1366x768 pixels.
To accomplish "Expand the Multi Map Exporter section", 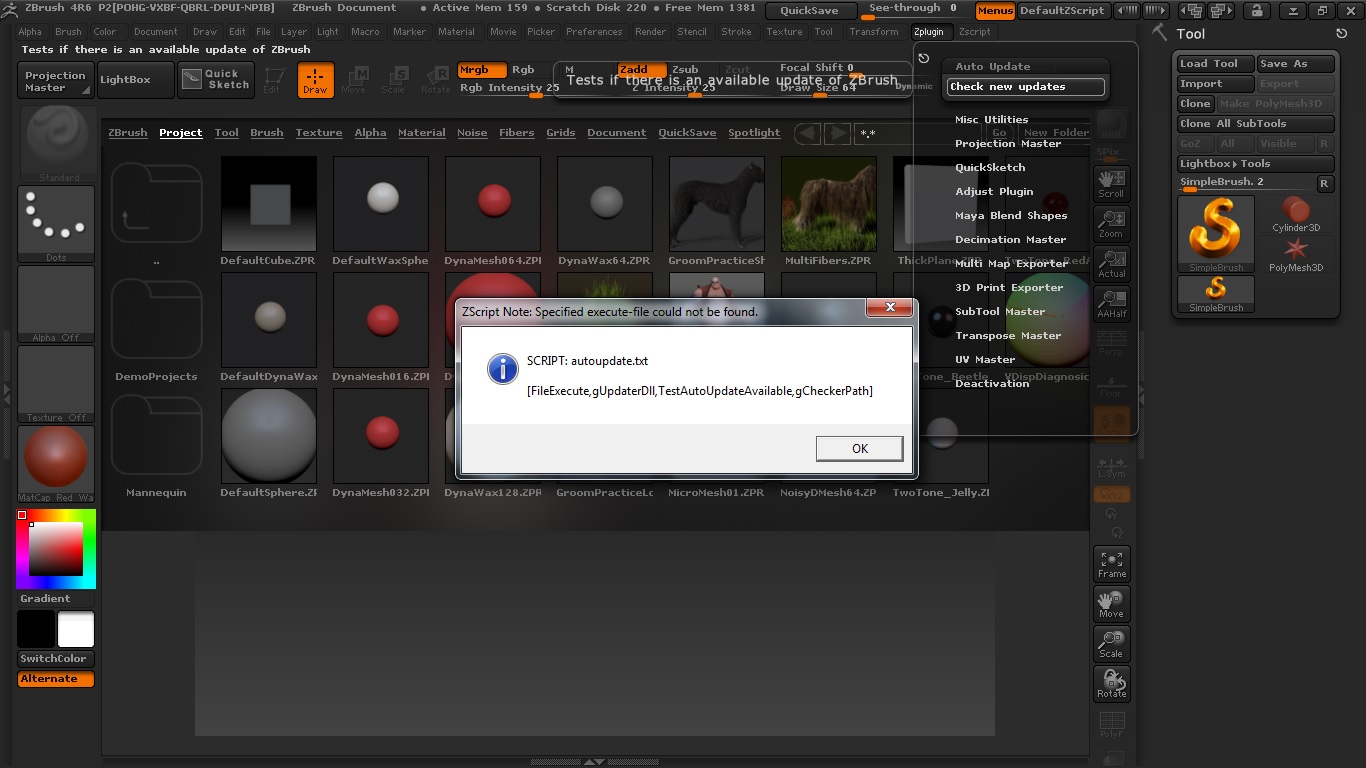I will click(1012, 264).
